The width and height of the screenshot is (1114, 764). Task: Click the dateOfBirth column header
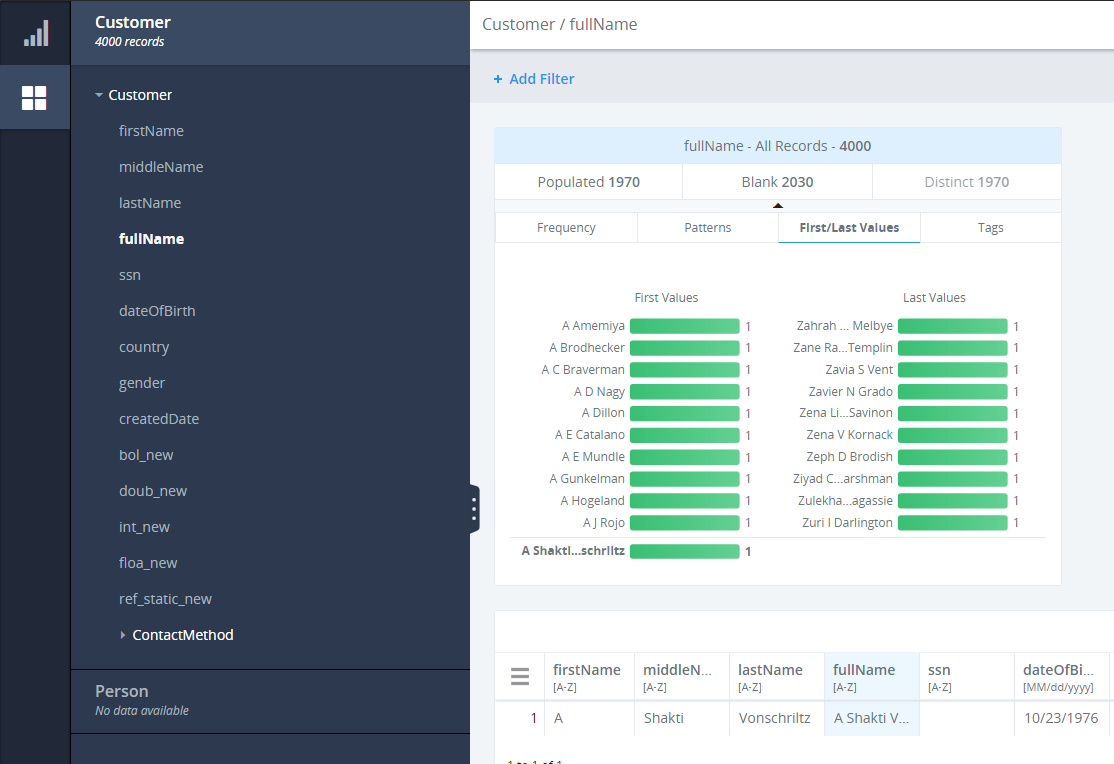[x=1061, y=677]
